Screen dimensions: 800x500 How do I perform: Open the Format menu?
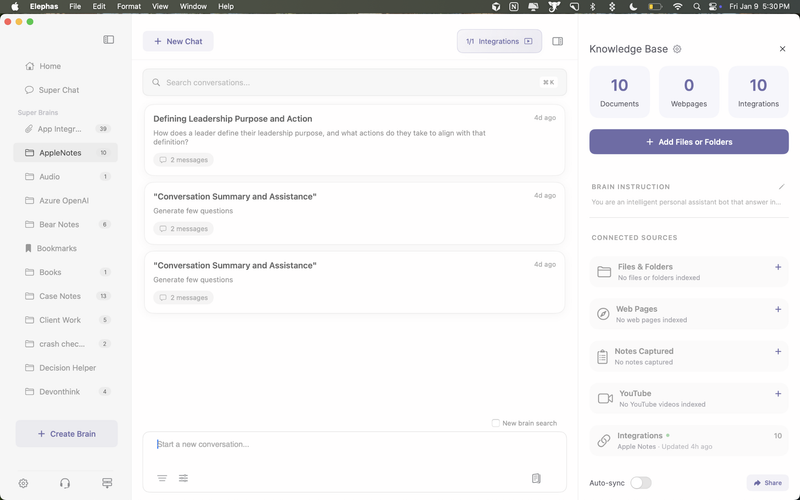pos(129,7)
